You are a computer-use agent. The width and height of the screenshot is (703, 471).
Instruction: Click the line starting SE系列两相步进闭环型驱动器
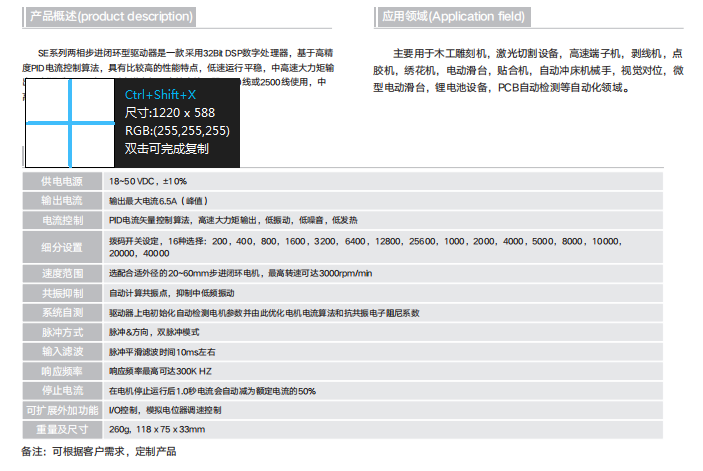(x=185, y=53)
